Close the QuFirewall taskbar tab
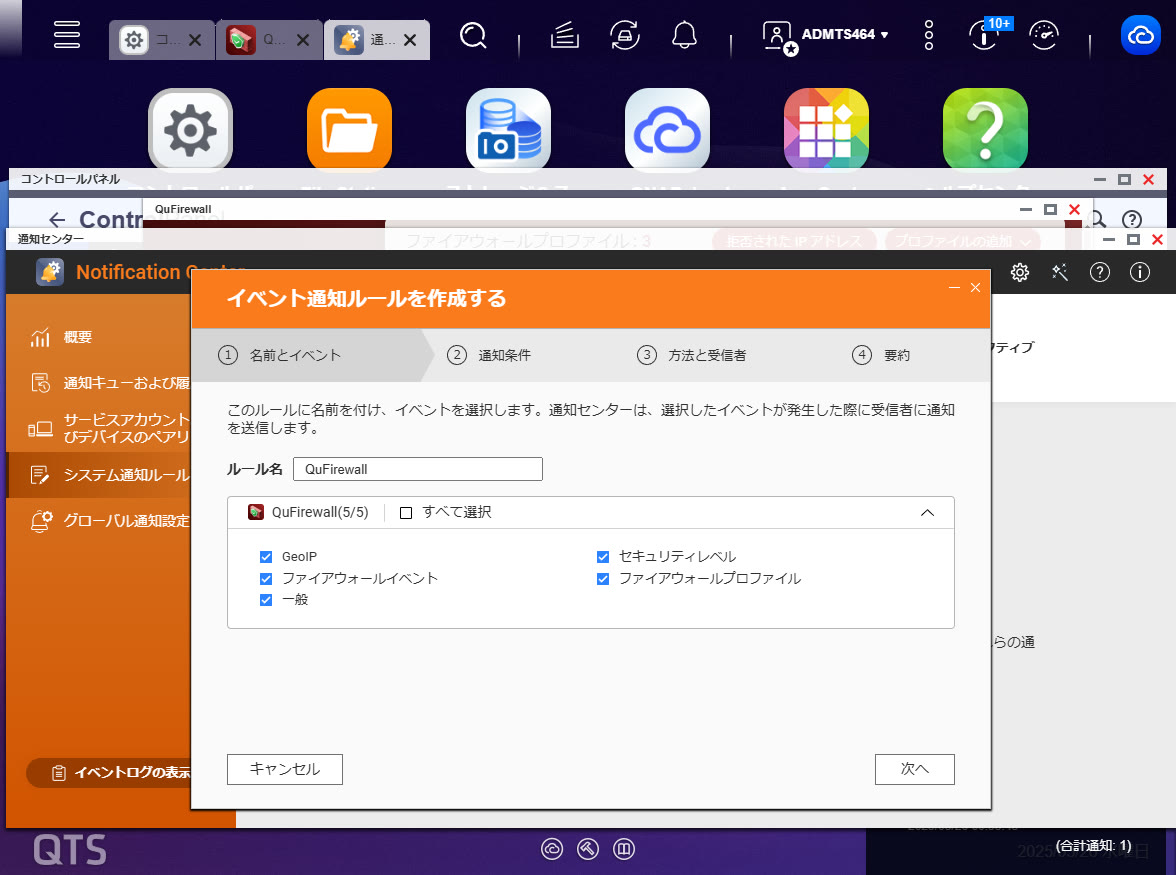 [303, 40]
